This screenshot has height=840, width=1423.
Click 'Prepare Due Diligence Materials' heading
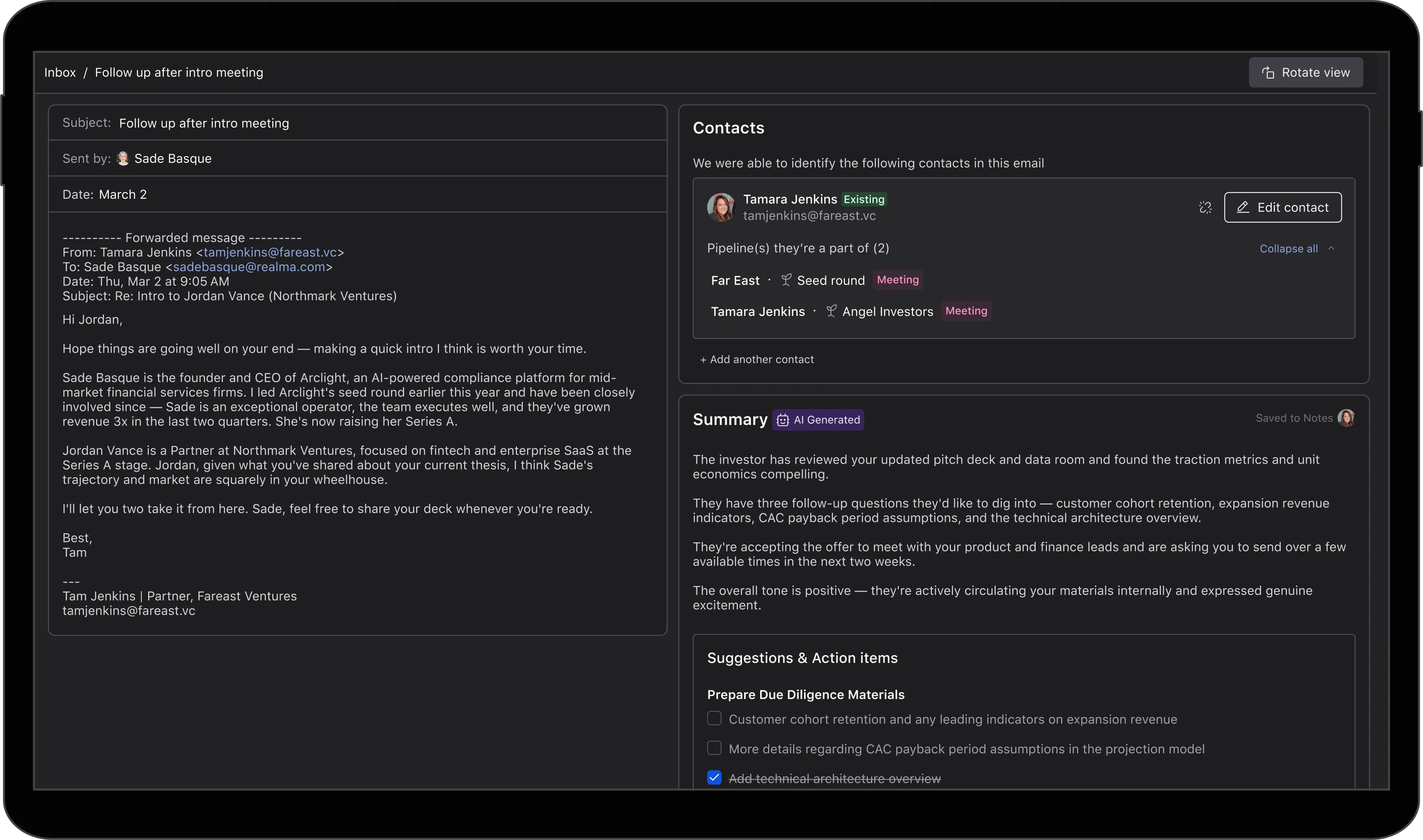(806, 694)
